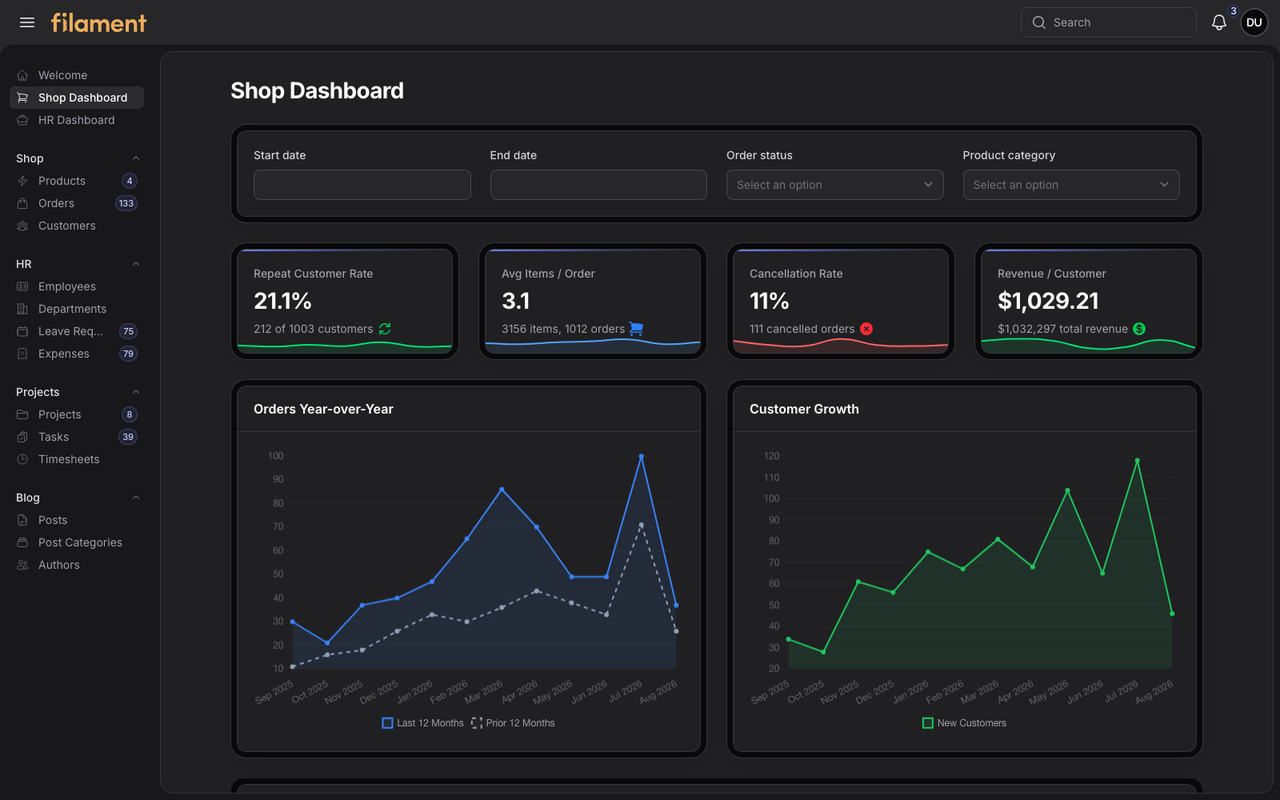Open Products in sidebar
Image resolution: width=1280 pixels, height=800 pixels.
(77, 181)
